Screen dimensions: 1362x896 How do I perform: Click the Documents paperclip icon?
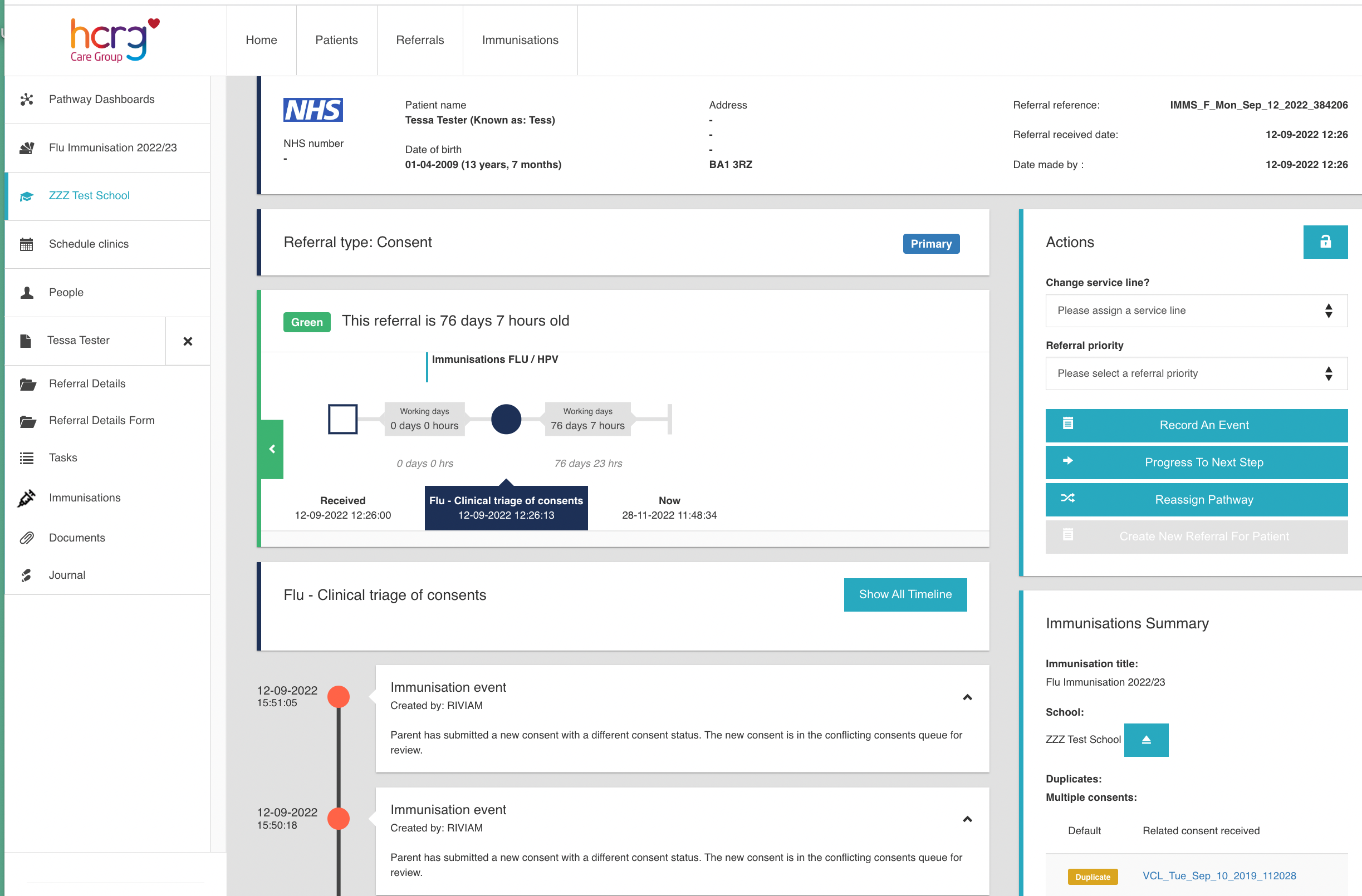point(26,538)
